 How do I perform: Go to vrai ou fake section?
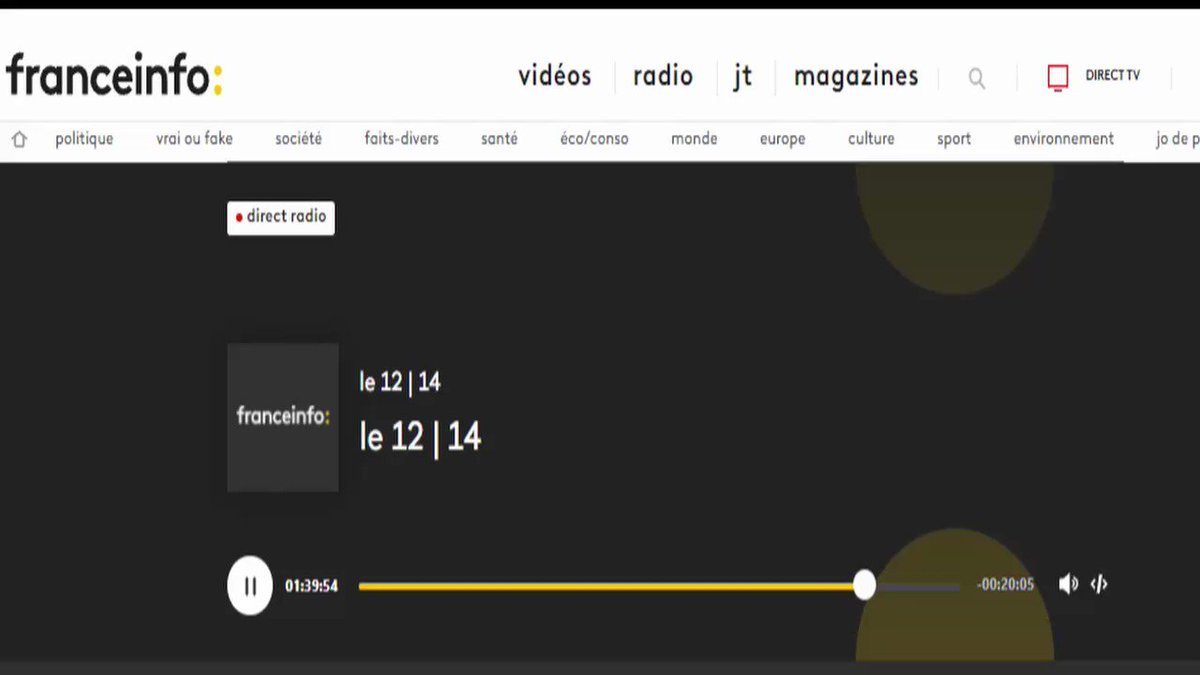tap(194, 139)
